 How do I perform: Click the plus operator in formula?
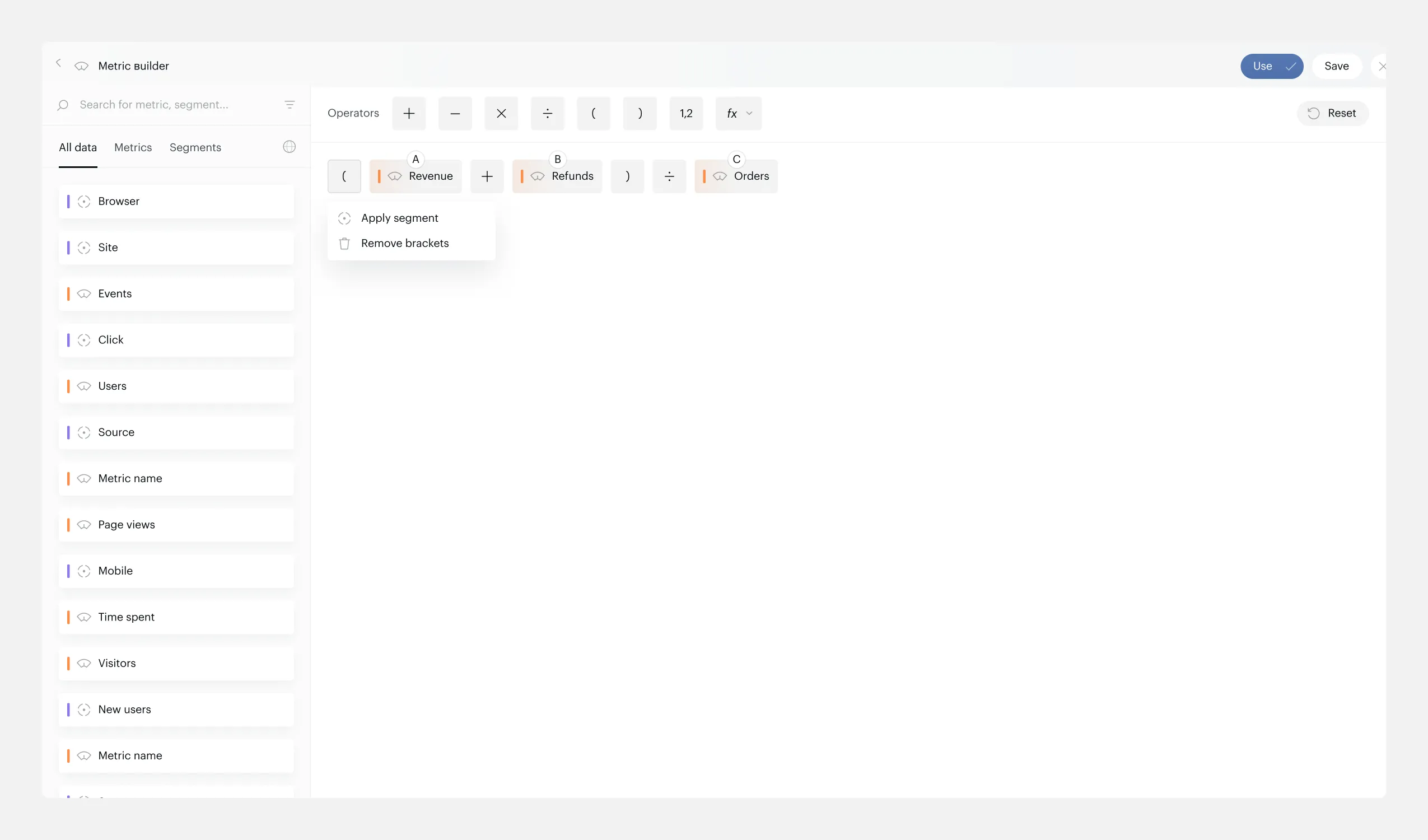tap(487, 176)
